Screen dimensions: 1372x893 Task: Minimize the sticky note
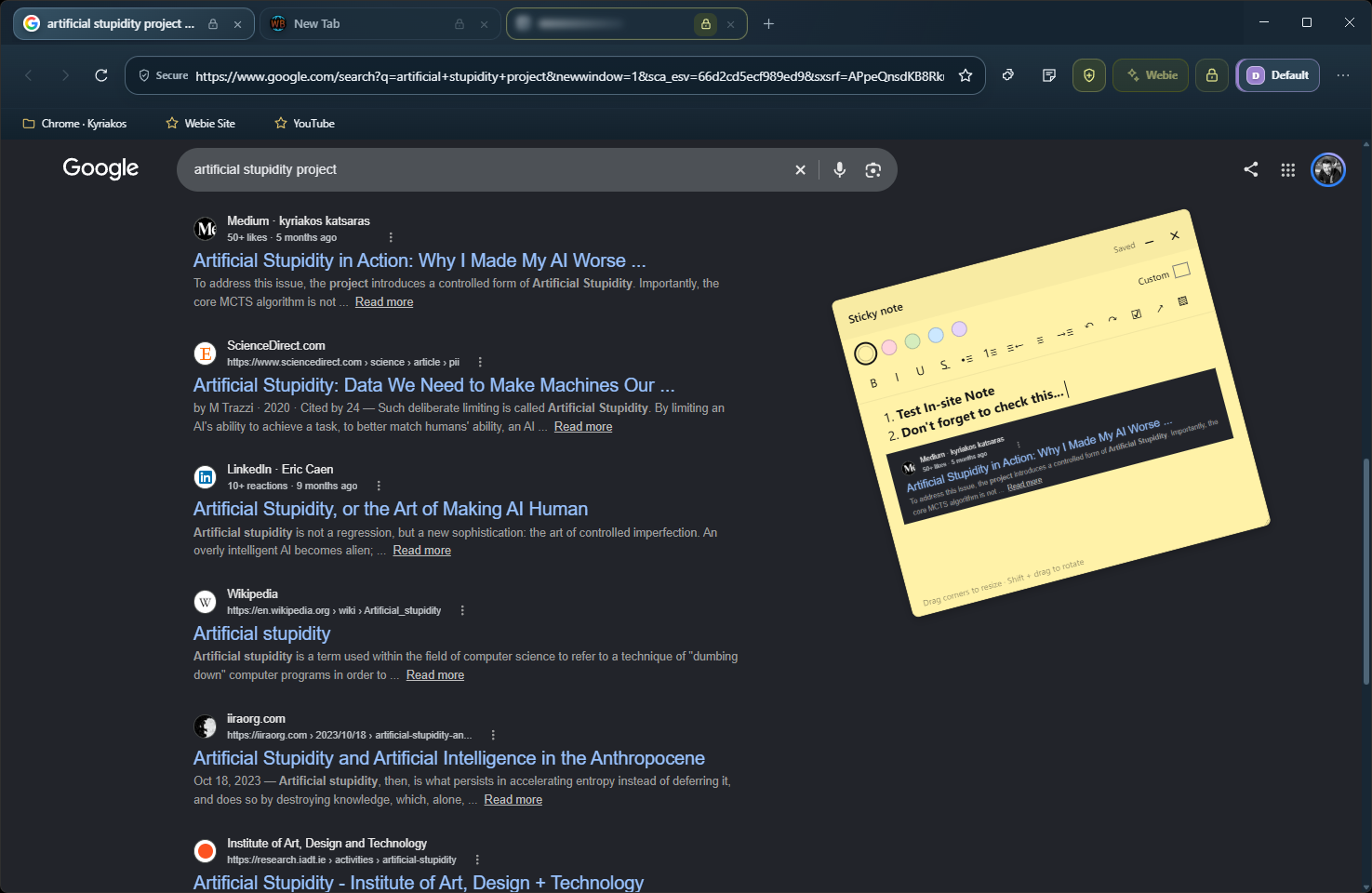pos(1150,242)
